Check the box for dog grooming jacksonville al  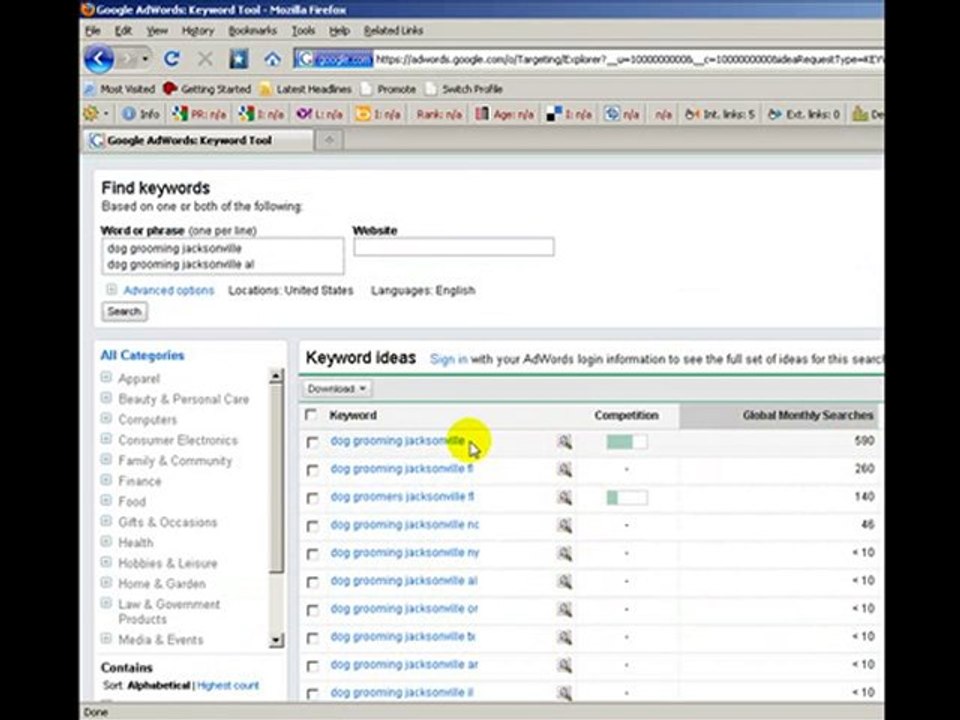coord(312,582)
